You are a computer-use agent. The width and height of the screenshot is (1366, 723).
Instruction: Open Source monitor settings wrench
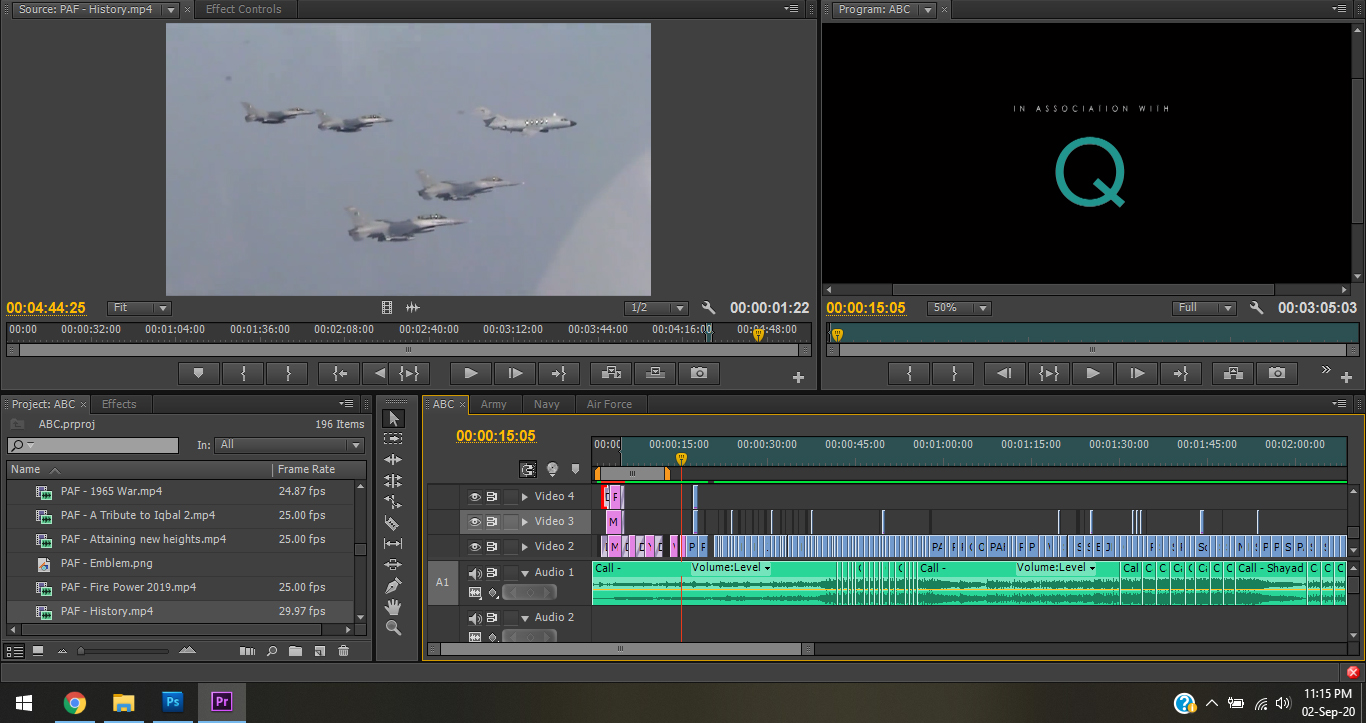[709, 308]
